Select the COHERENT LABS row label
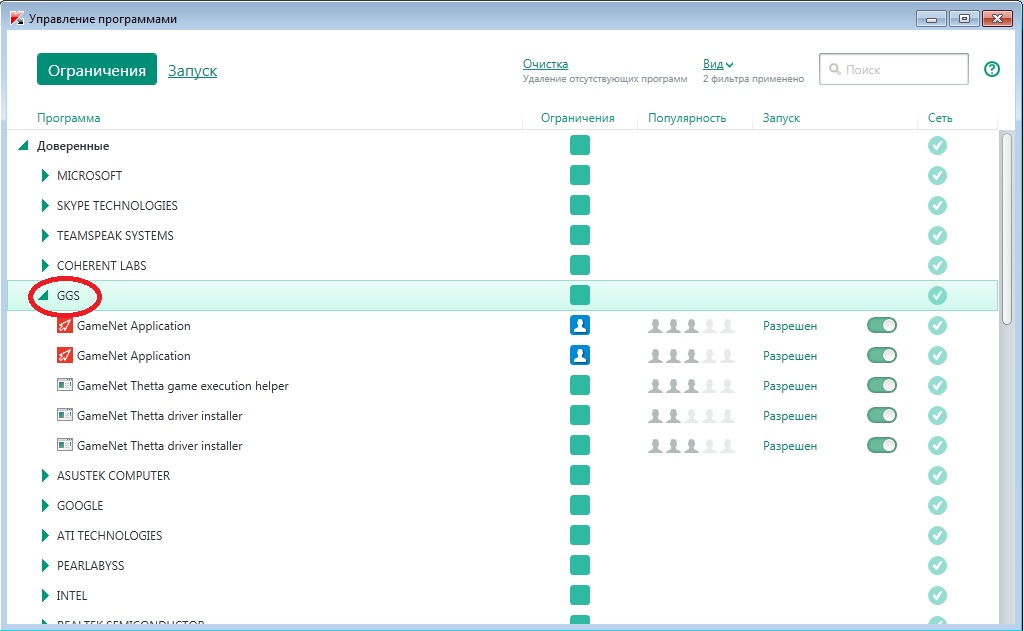 (101, 266)
